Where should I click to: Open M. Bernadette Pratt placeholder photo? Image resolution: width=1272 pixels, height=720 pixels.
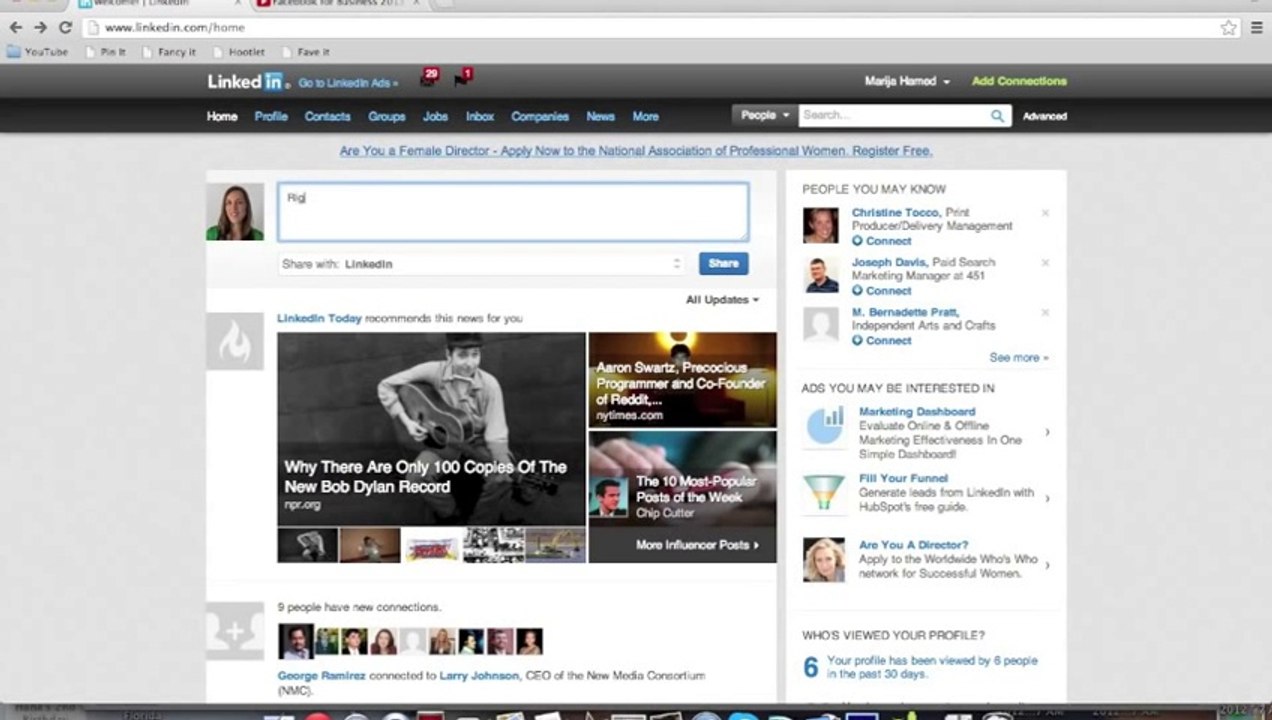pos(821,325)
